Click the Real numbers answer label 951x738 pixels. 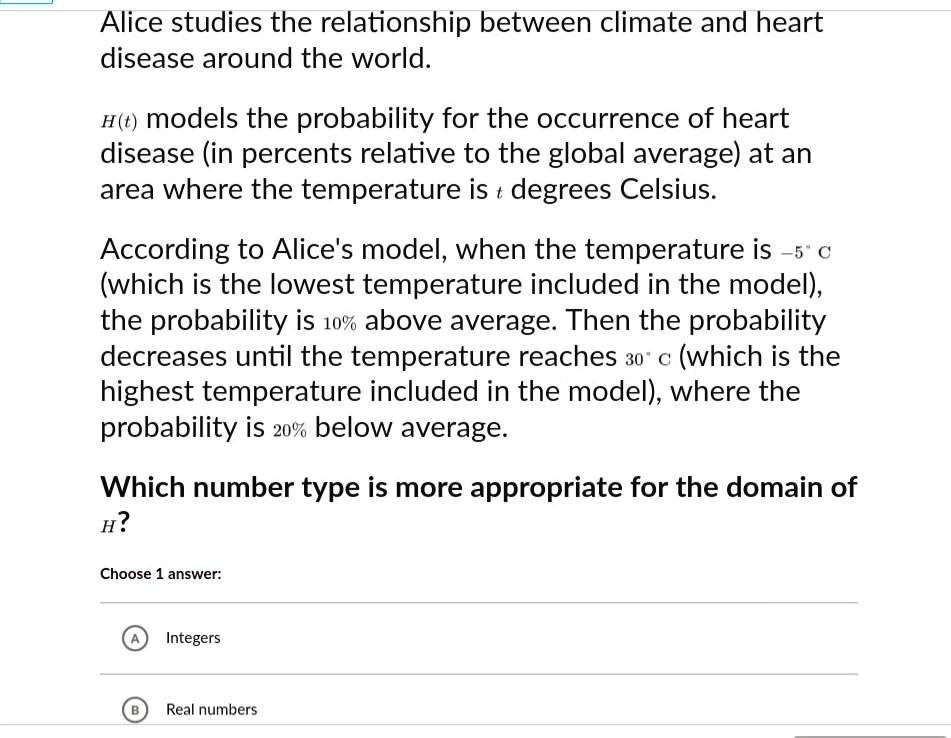(x=211, y=709)
